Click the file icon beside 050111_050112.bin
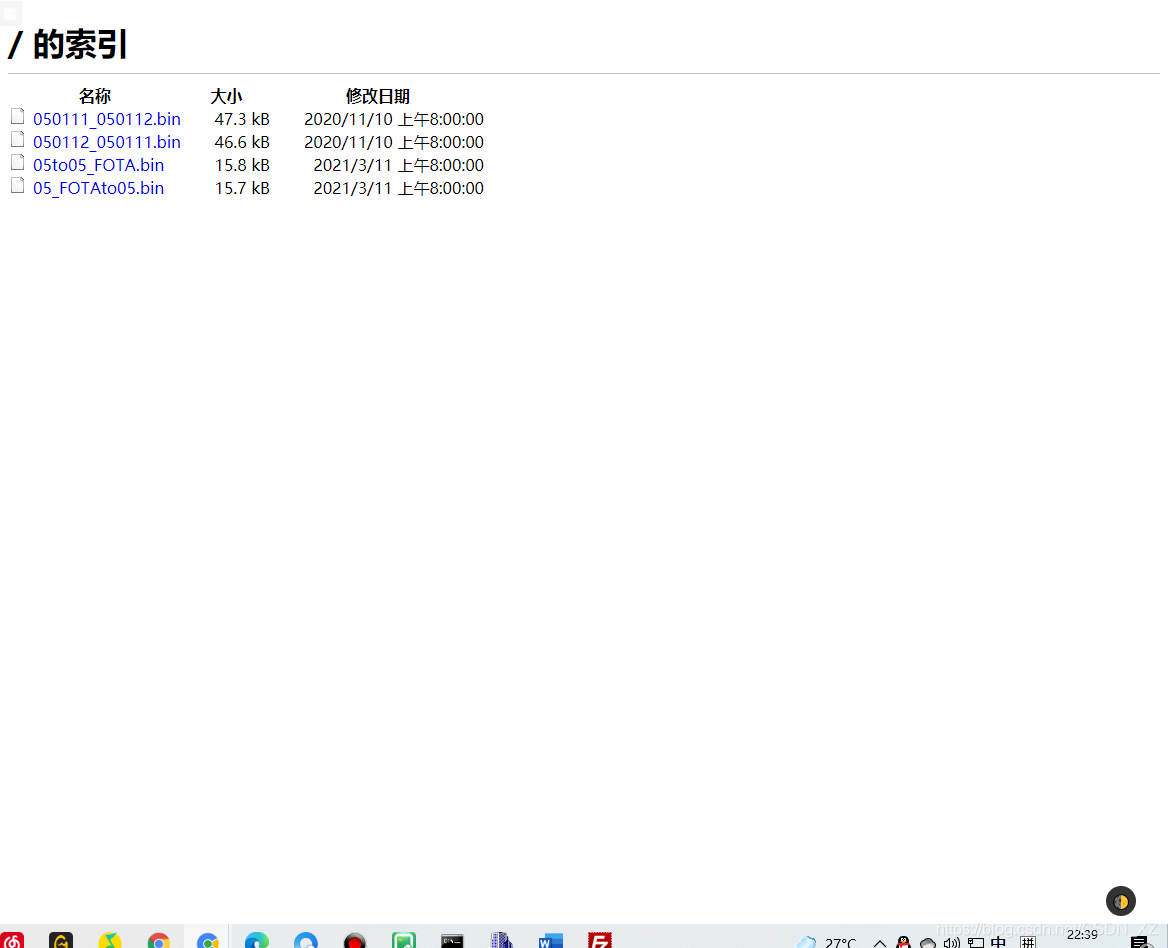Viewport: 1168px width, 948px height. [x=17, y=116]
